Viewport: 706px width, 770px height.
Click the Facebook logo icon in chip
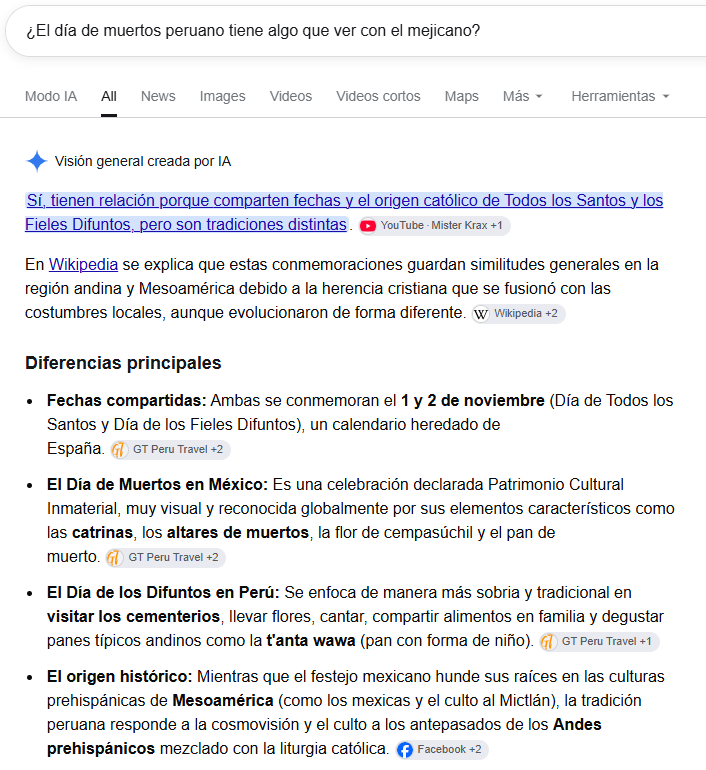[405, 750]
